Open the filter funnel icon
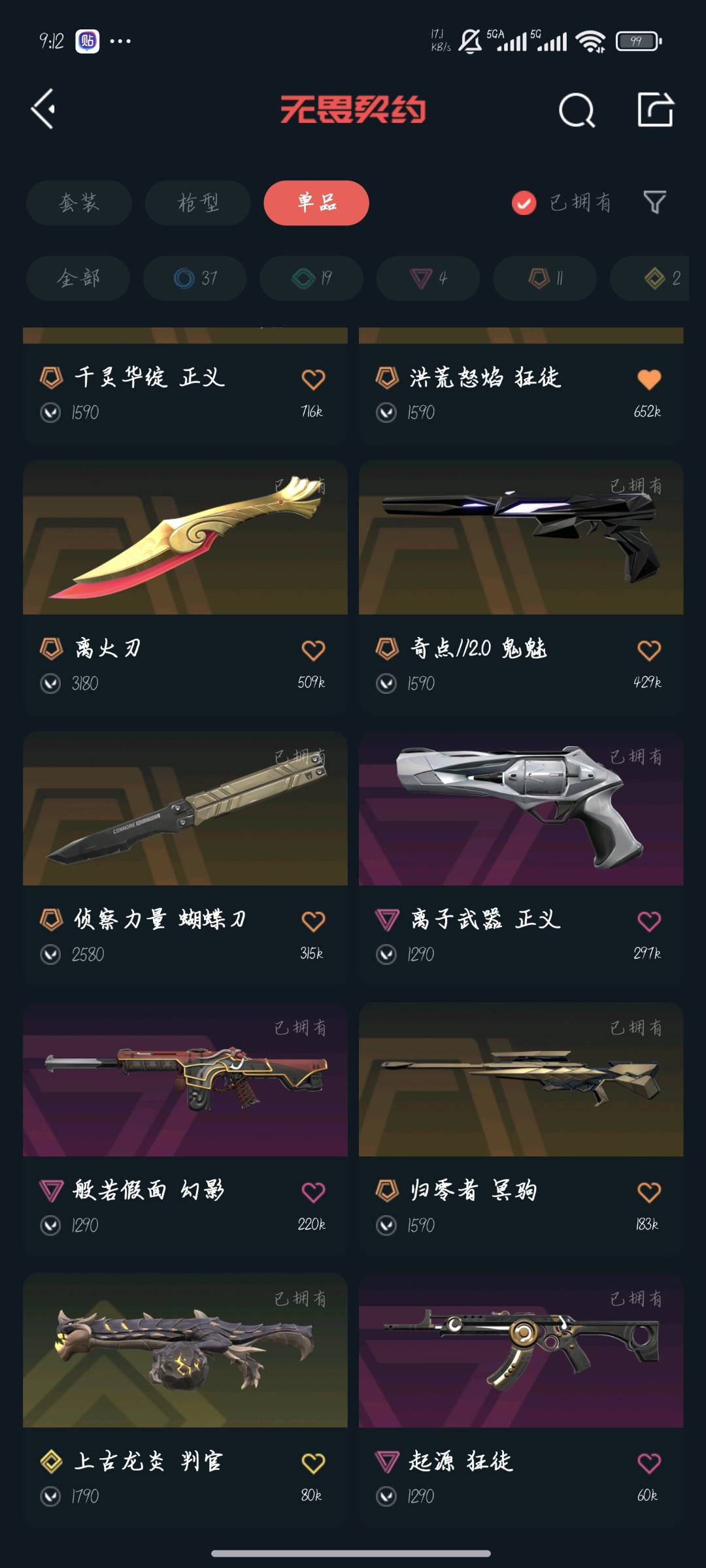Image resolution: width=706 pixels, height=1568 pixels. pos(654,203)
